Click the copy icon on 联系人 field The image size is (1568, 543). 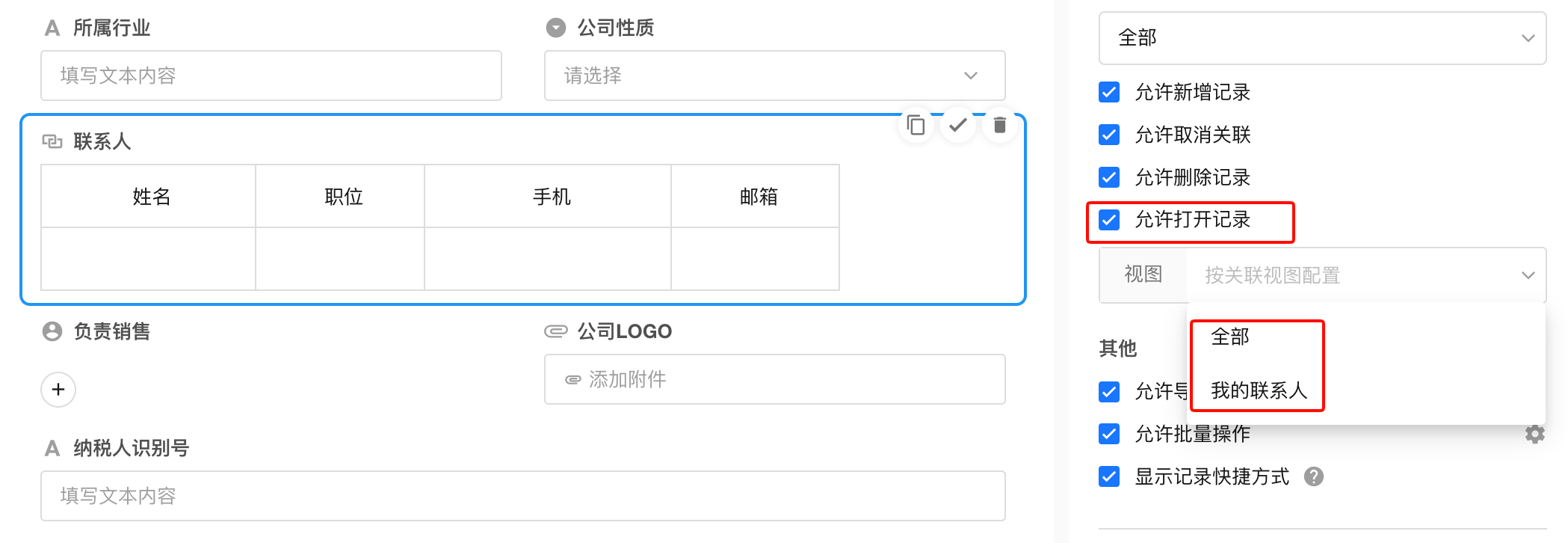coord(916,125)
